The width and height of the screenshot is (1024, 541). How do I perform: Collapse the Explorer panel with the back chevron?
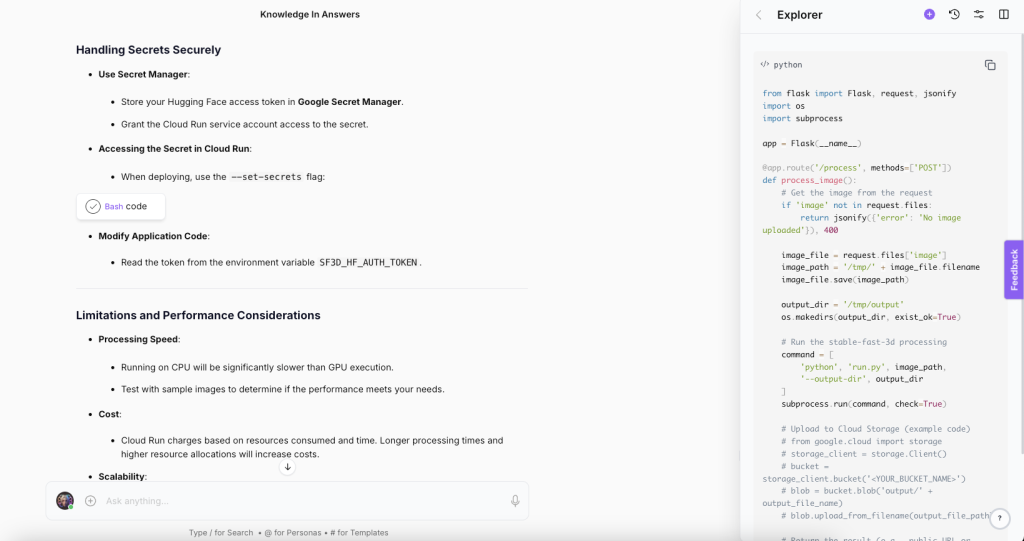pyautogui.click(x=758, y=15)
